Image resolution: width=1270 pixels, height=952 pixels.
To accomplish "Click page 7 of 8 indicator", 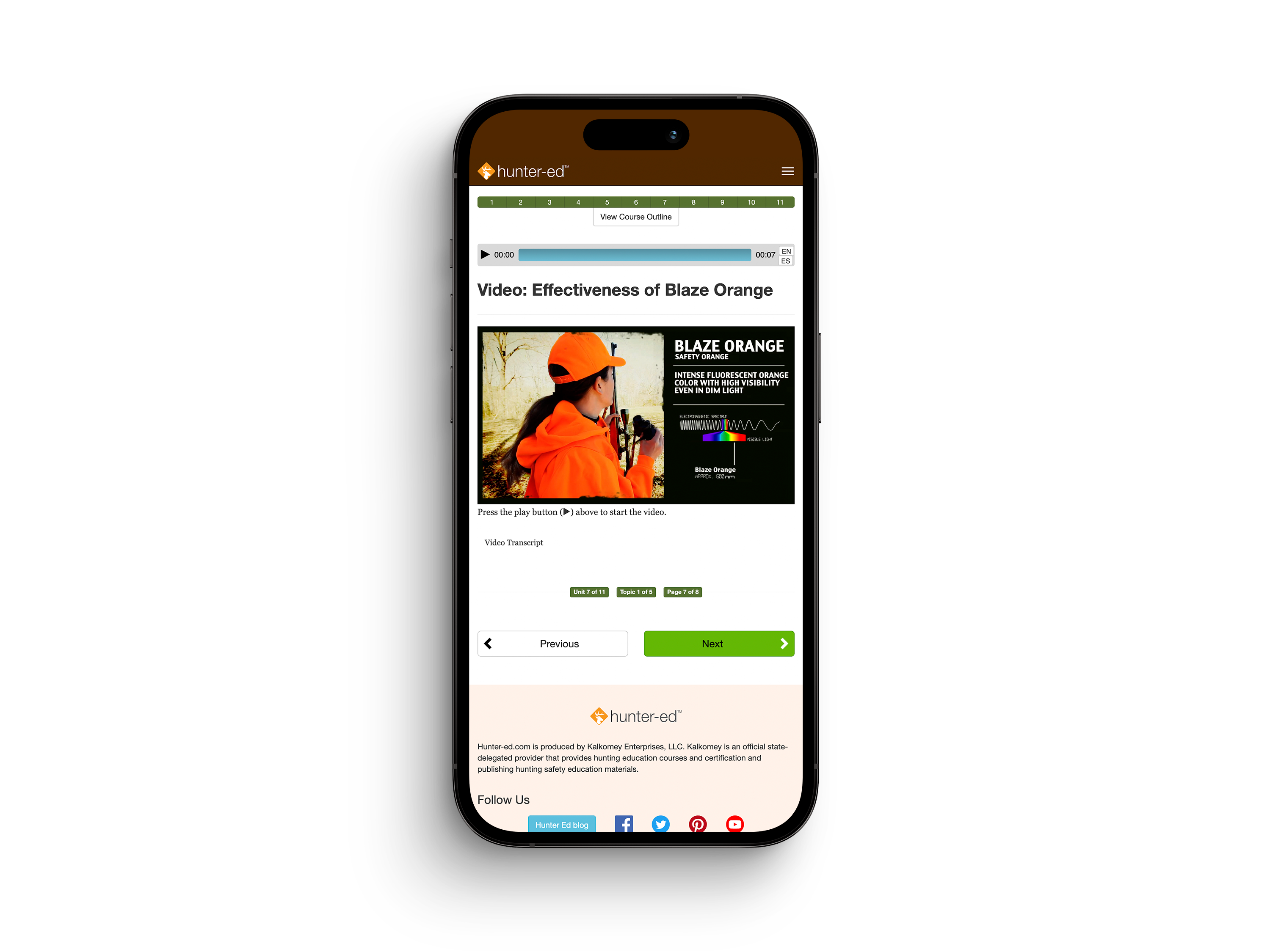I will tap(683, 592).
